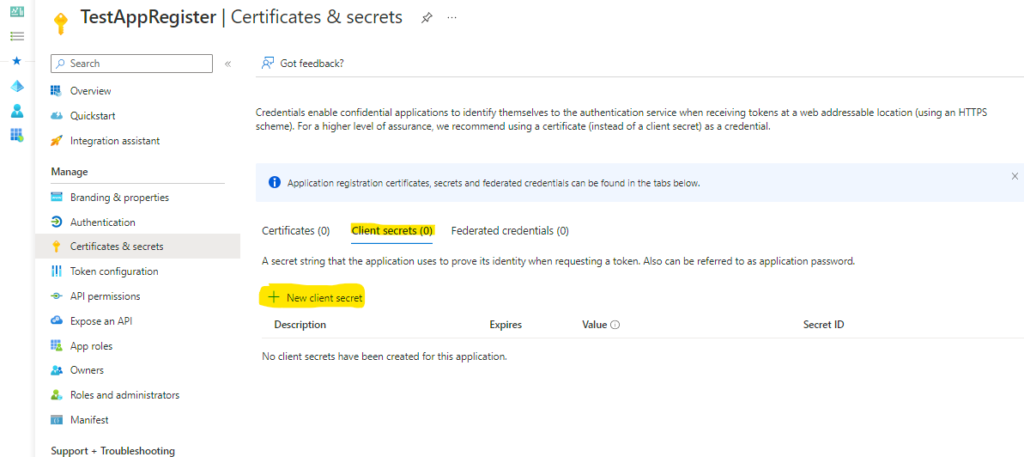This screenshot has width=1024, height=457.
Task: Open Got feedback link
Action: tap(302, 63)
